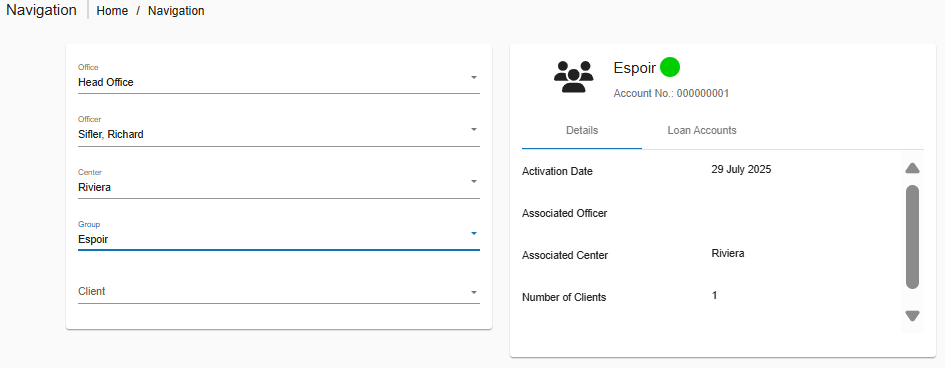
Task: Click the details panel scrollbar thumb
Action: coord(912,237)
